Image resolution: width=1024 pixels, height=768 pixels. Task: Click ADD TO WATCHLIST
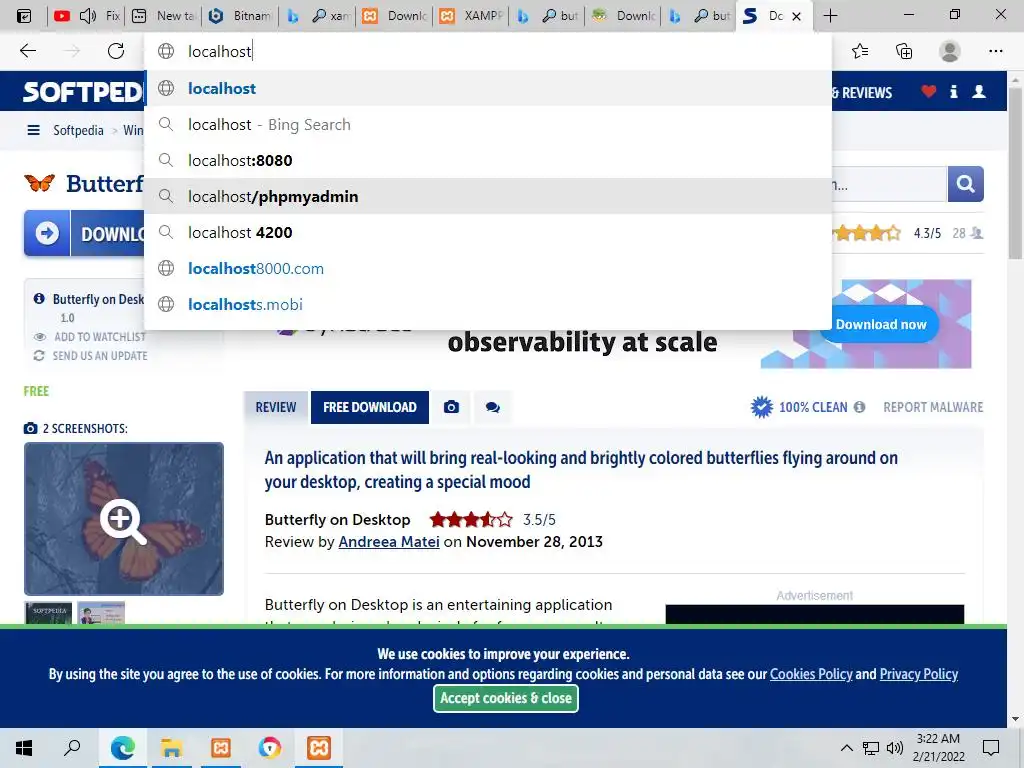tap(99, 337)
